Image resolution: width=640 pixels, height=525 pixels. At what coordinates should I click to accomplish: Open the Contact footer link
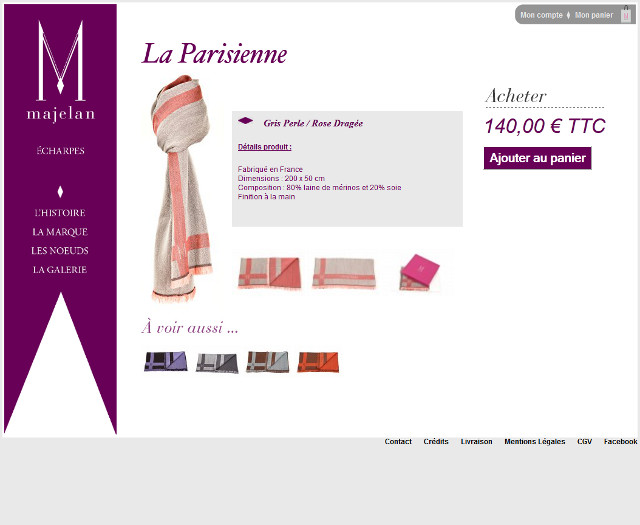[398, 441]
